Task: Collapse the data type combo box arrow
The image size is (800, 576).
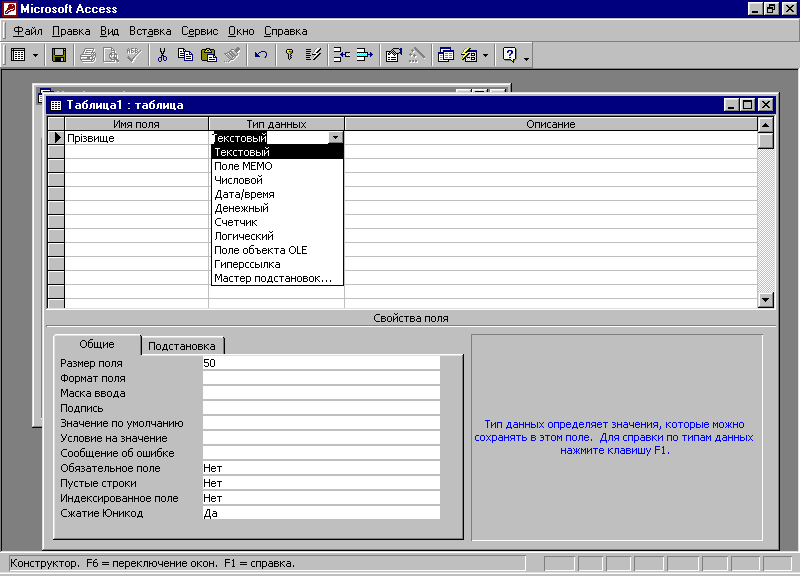Action: click(x=335, y=138)
